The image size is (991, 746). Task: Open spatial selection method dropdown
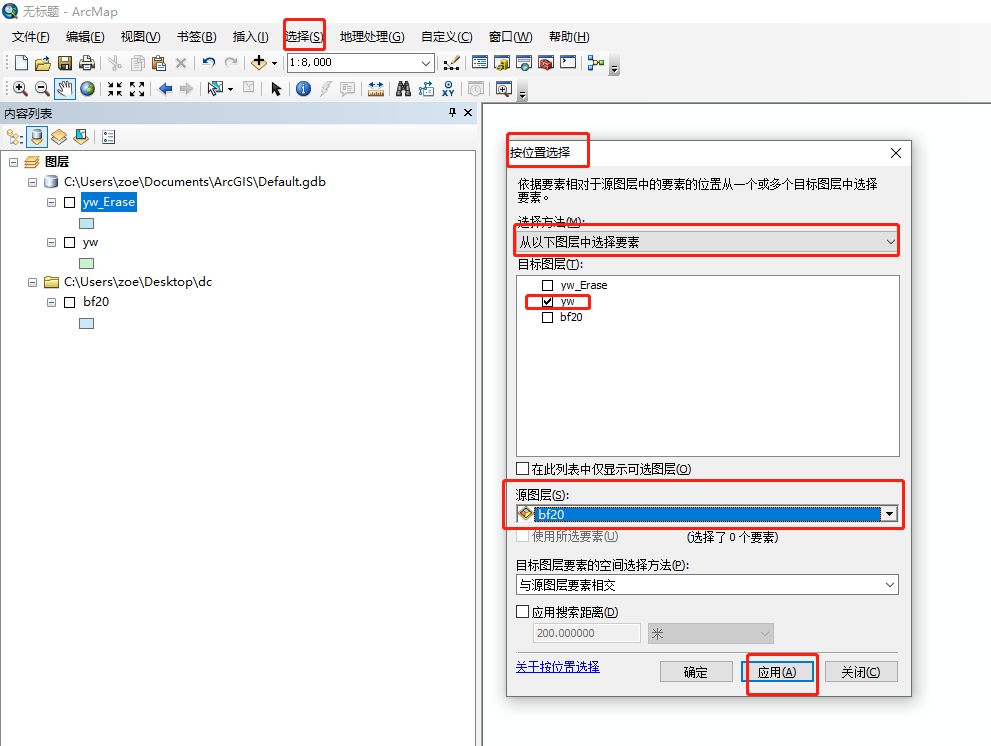tap(707, 585)
